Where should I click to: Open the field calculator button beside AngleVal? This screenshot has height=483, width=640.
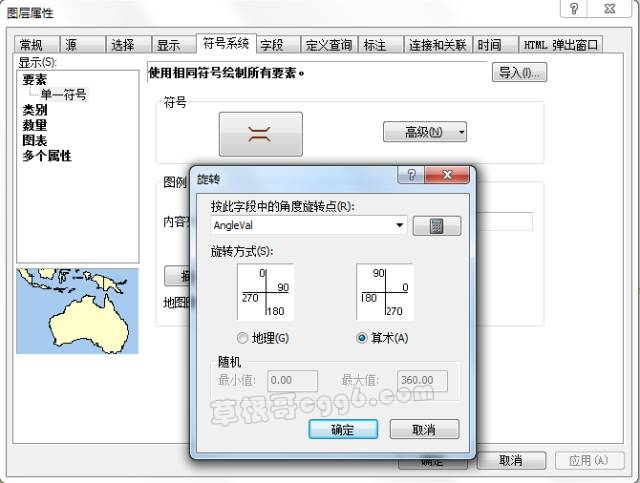437,226
